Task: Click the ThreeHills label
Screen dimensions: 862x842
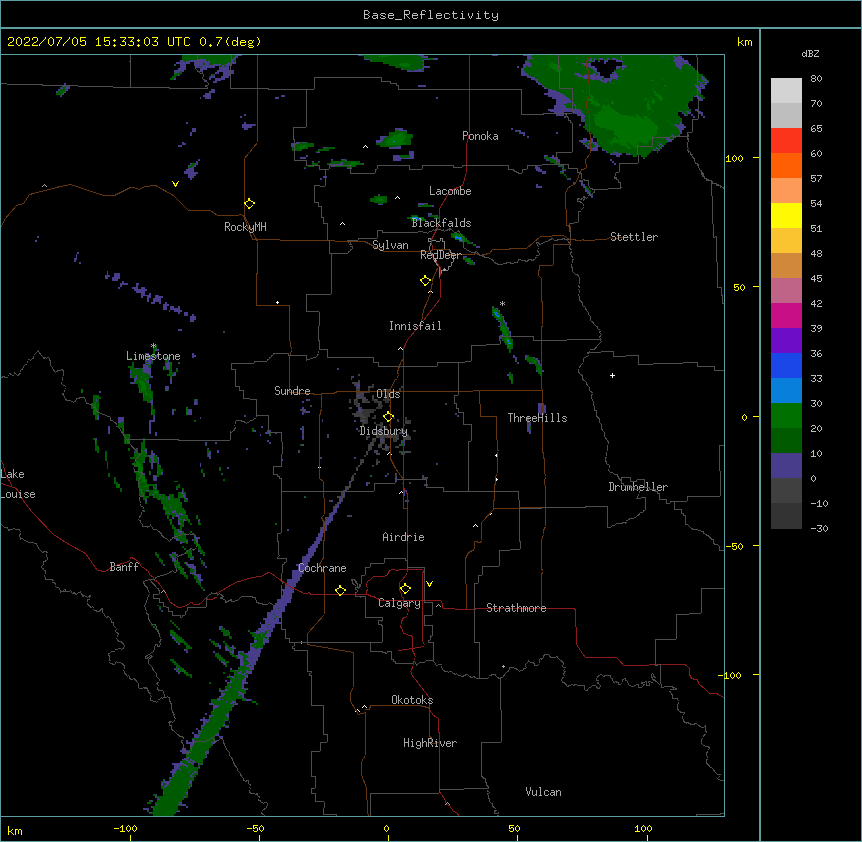Action: 538,418
